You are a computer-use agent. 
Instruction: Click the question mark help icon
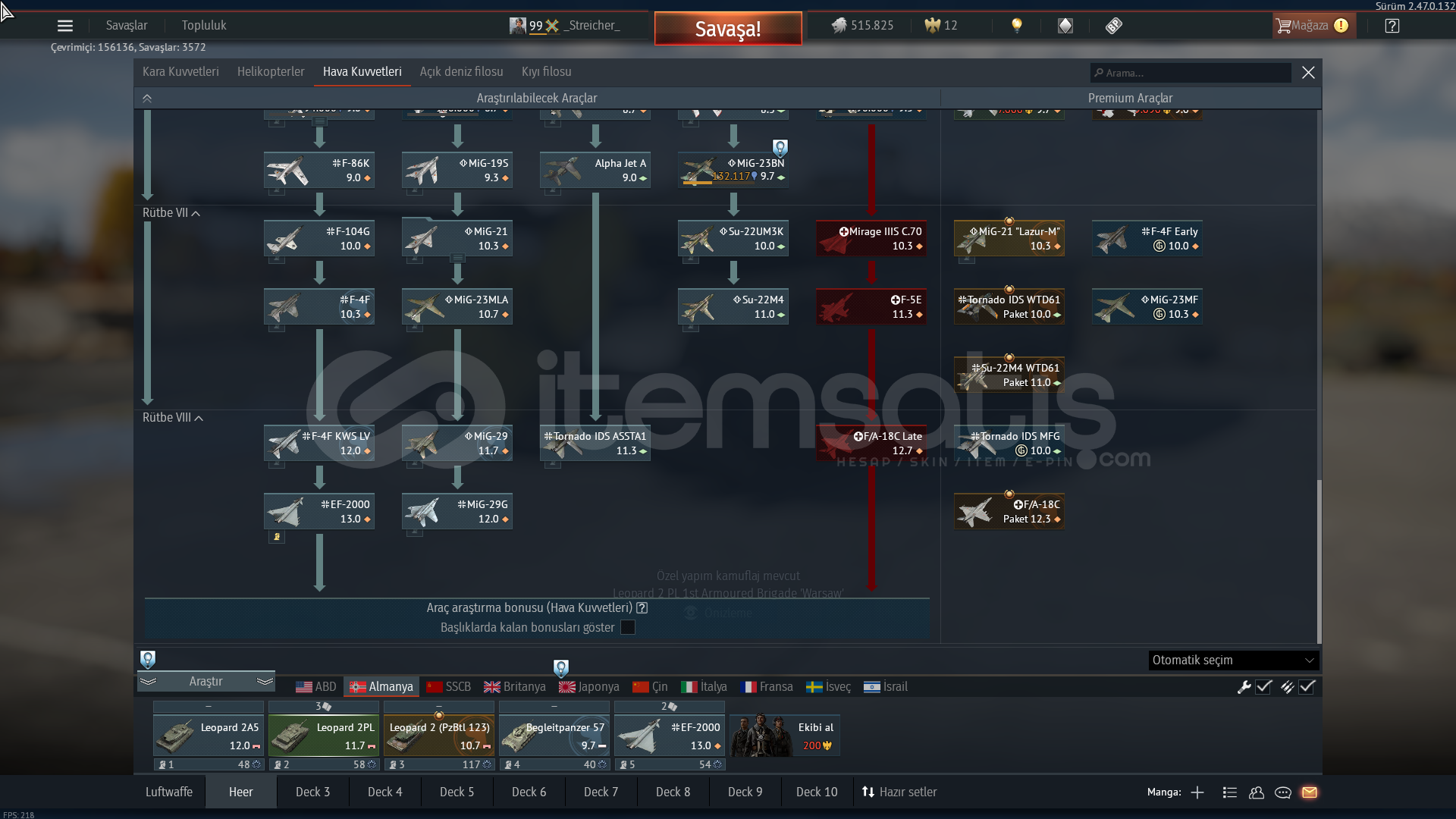(1392, 26)
